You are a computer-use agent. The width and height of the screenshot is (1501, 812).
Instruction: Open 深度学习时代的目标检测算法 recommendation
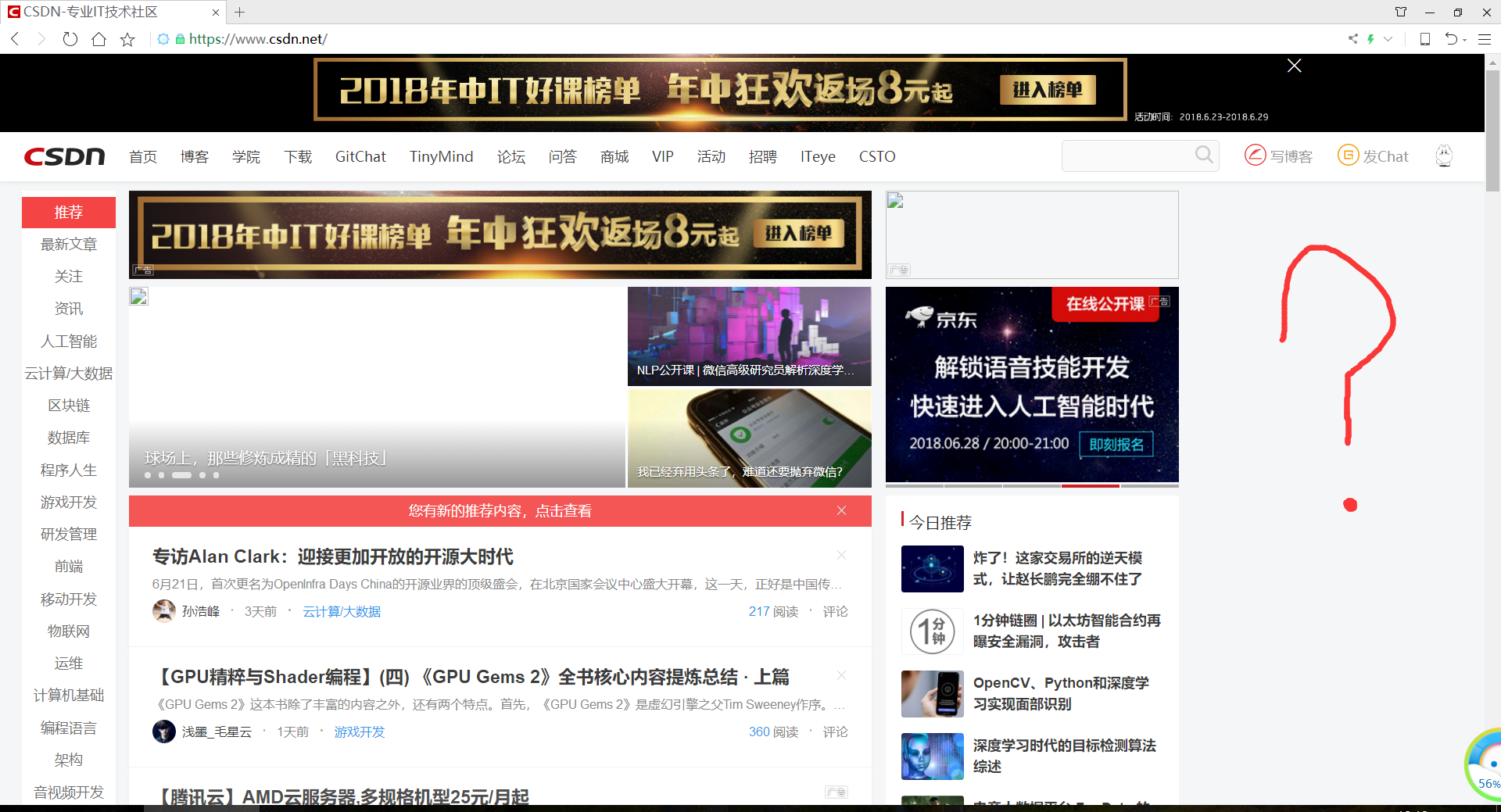pyautogui.click(x=1065, y=757)
